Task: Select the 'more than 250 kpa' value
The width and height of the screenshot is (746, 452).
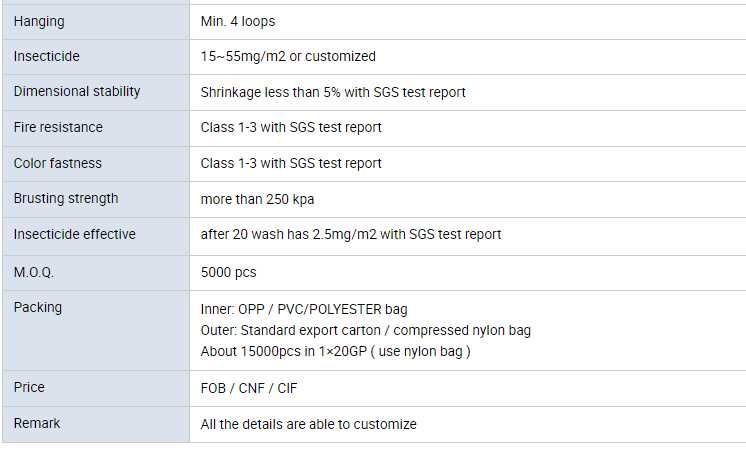Action: click(x=257, y=199)
